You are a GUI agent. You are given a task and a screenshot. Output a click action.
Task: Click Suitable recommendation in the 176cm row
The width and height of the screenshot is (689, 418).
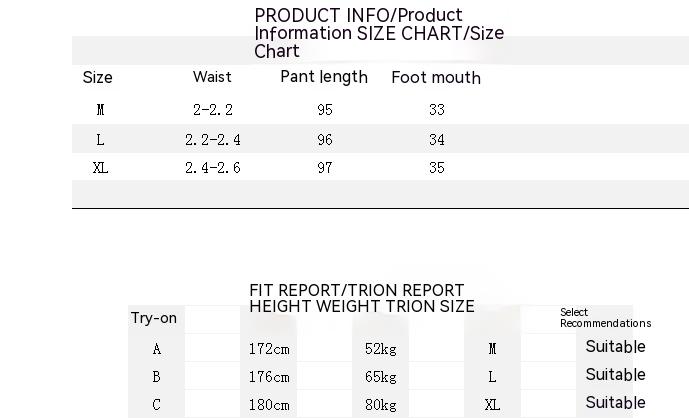click(615, 375)
